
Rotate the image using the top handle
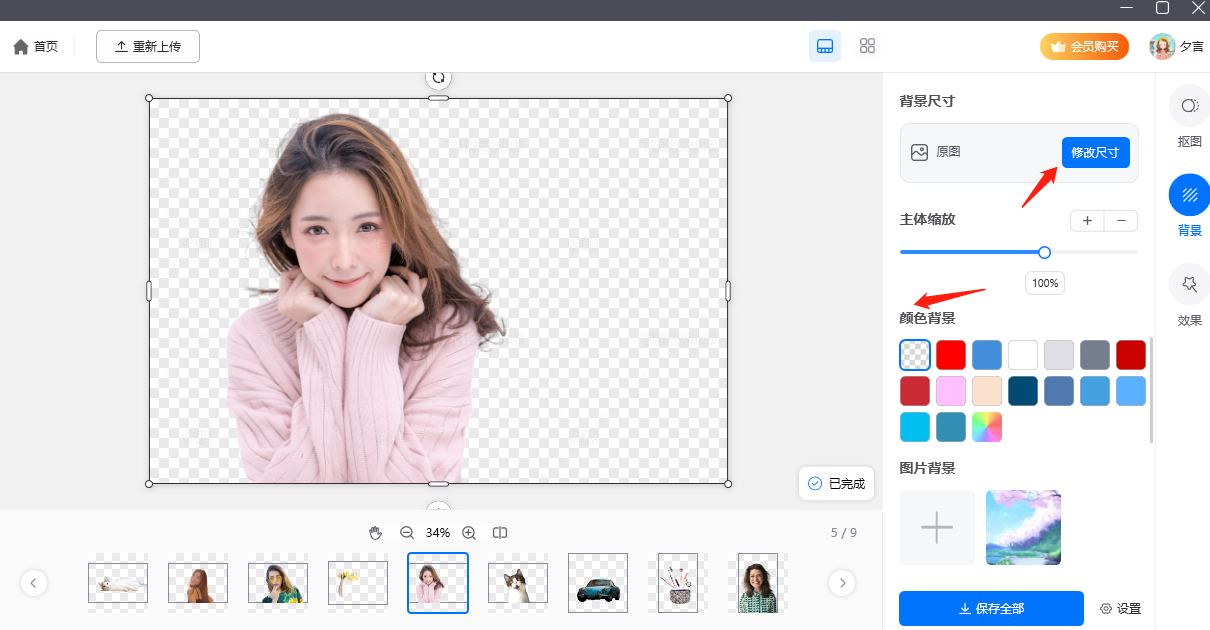pyautogui.click(x=438, y=77)
